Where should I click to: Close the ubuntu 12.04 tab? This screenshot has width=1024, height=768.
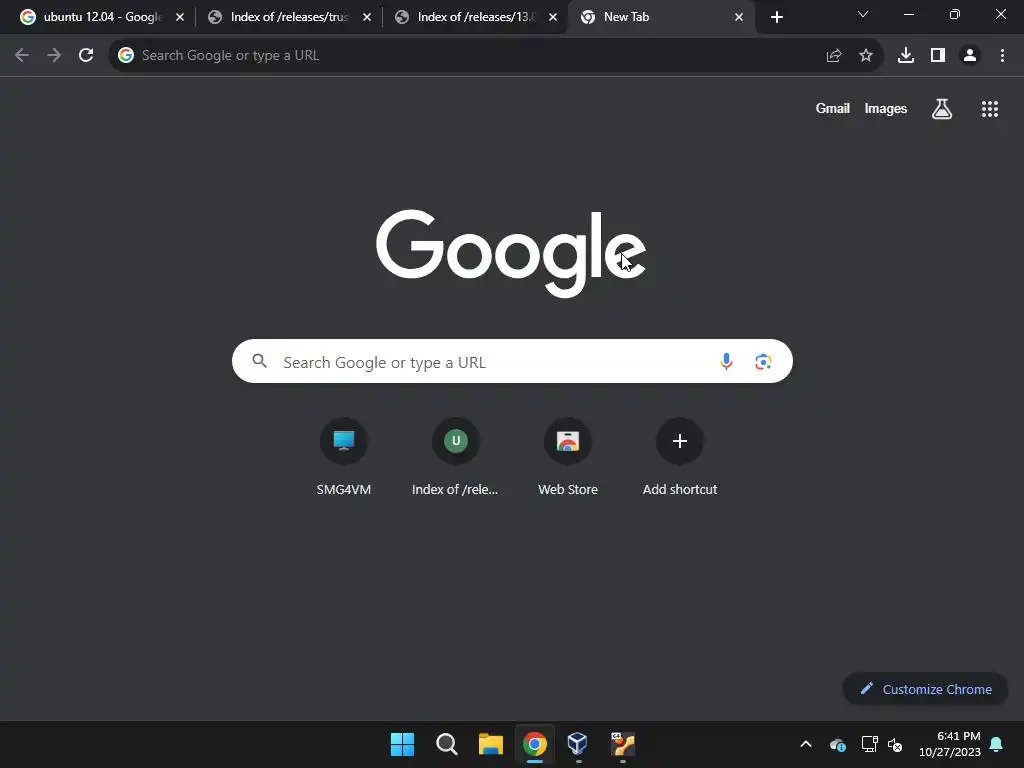click(180, 17)
